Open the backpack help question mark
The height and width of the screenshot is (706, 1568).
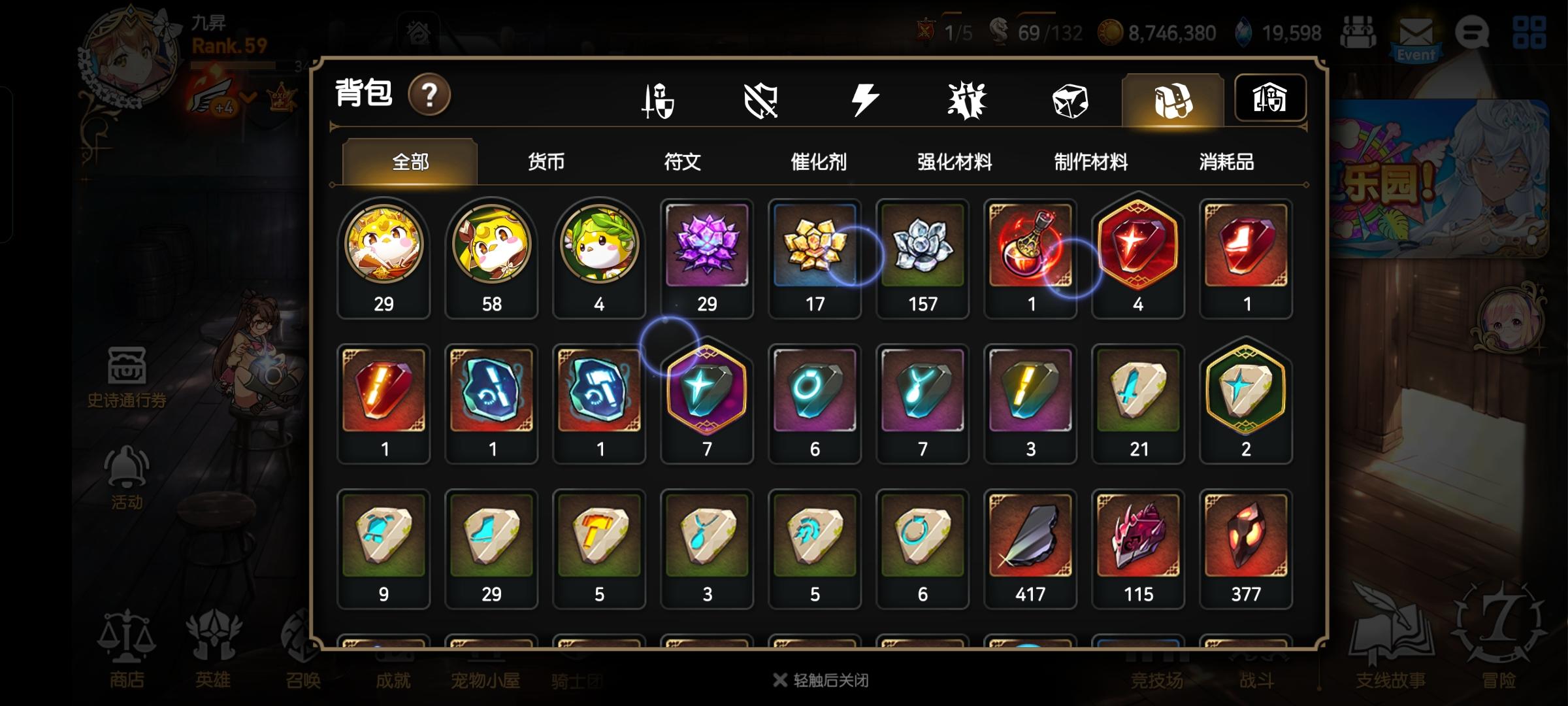(x=429, y=95)
